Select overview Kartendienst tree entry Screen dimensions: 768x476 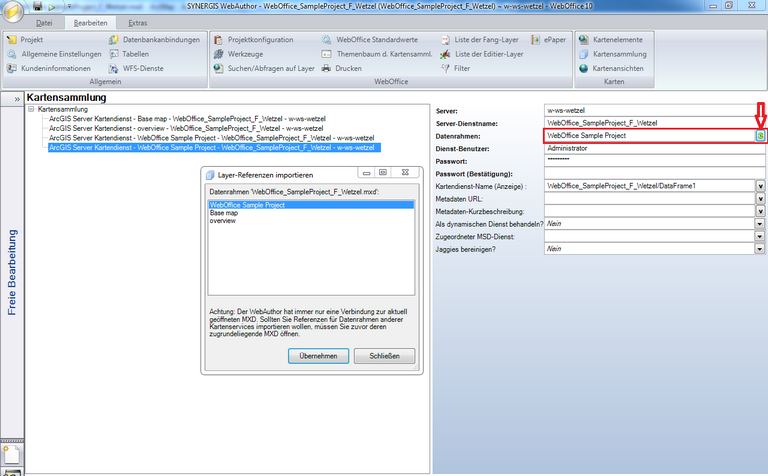186,128
